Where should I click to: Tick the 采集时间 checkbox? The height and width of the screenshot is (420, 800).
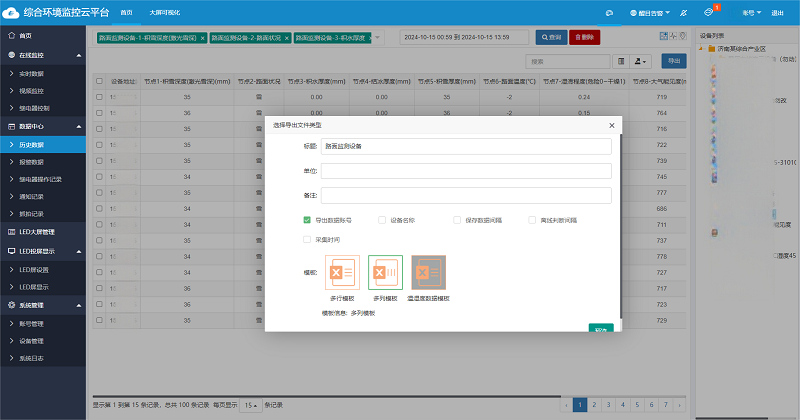[x=307, y=239]
